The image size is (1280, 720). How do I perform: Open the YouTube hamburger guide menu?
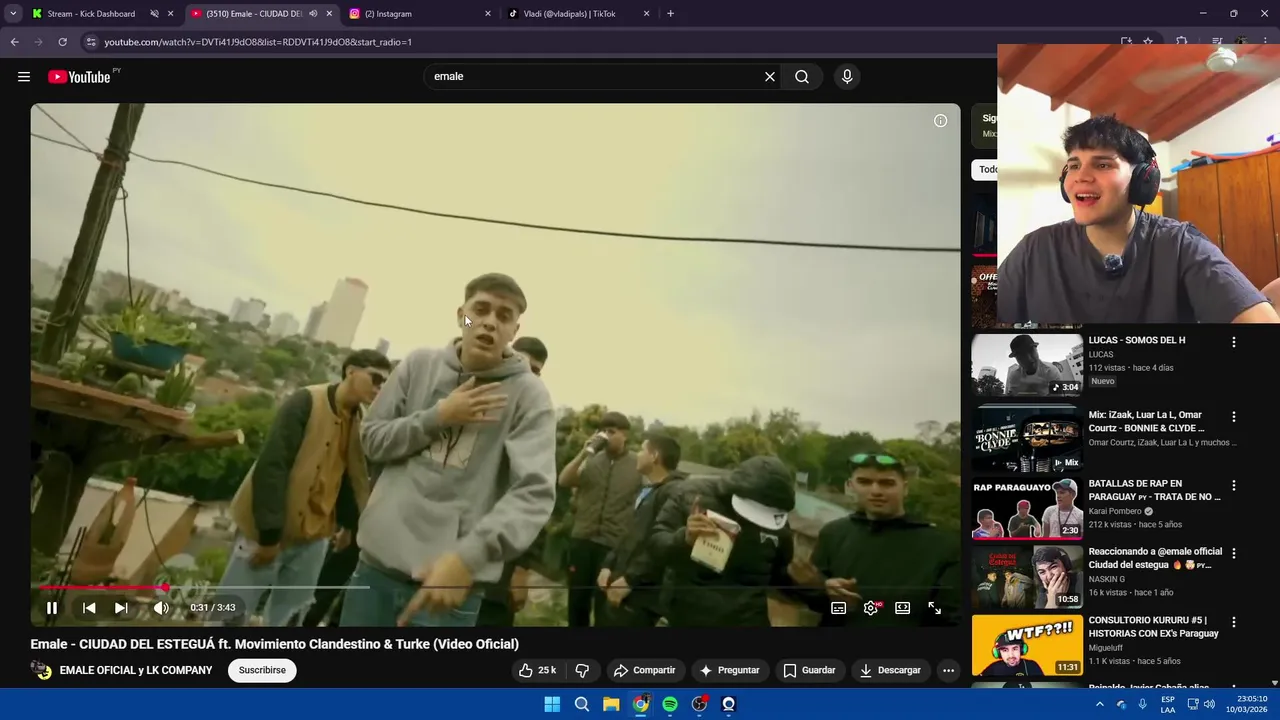[x=24, y=77]
